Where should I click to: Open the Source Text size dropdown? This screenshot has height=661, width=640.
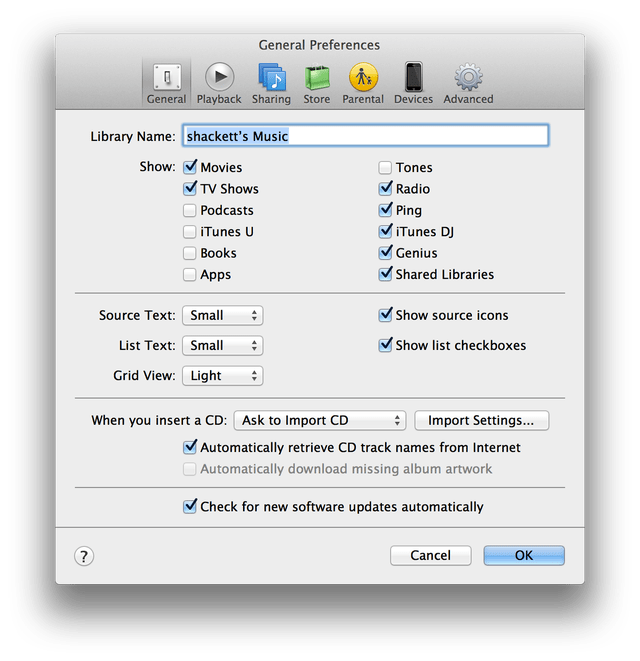click(223, 315)
